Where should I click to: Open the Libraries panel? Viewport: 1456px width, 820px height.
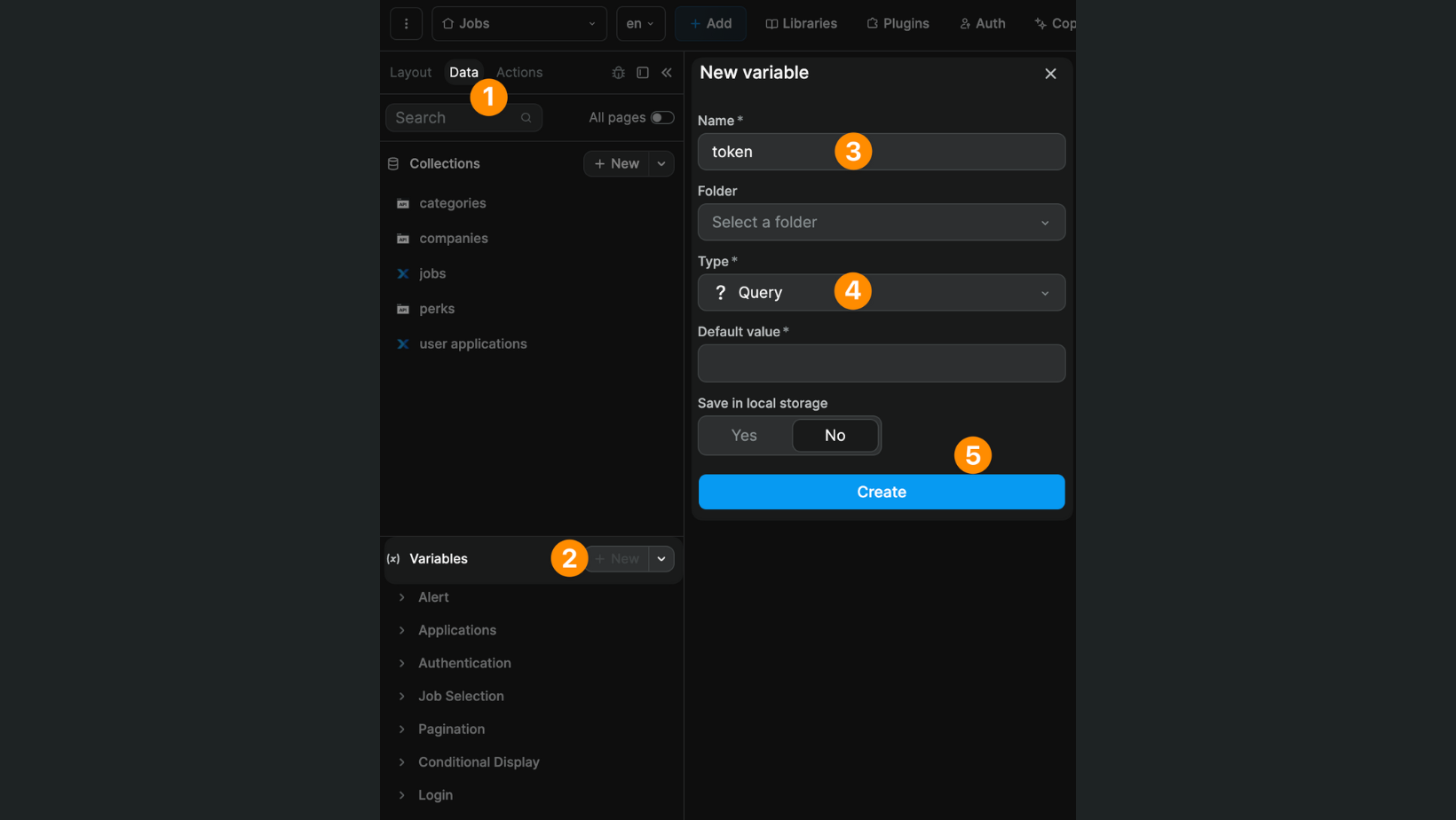[x=800, y=23]
